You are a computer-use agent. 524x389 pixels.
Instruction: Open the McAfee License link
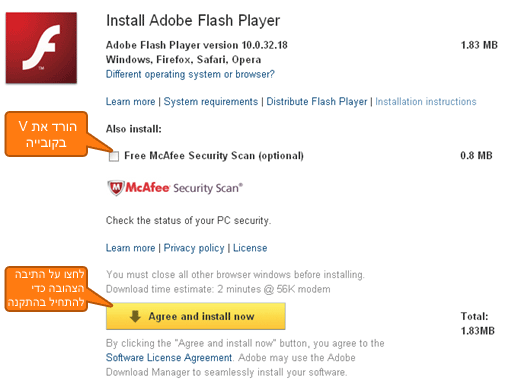click(x=250, y=248)
